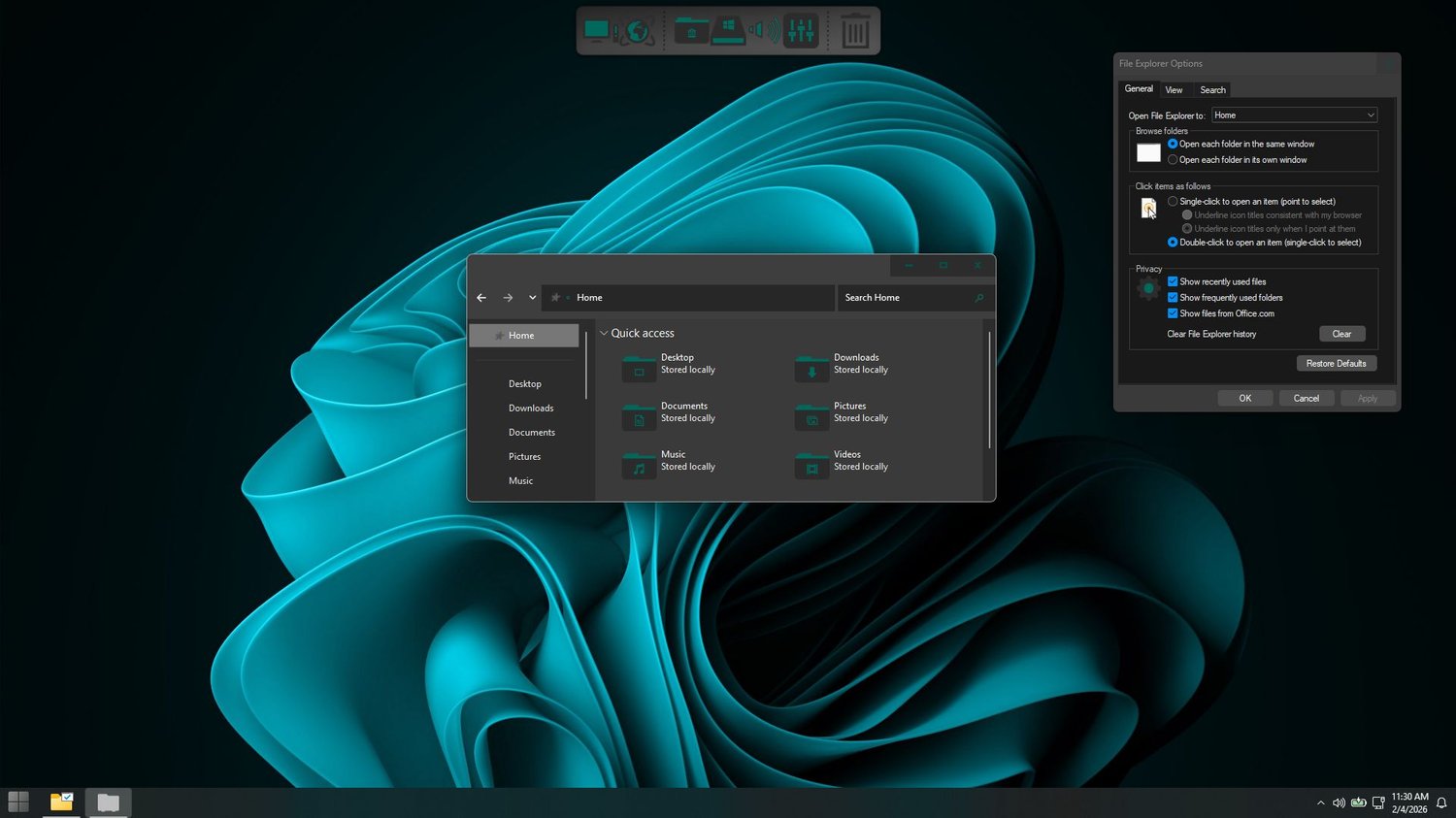Uncheck Show recently used files
This screenshot has width=1456, height=818.
coord(1173,281)
